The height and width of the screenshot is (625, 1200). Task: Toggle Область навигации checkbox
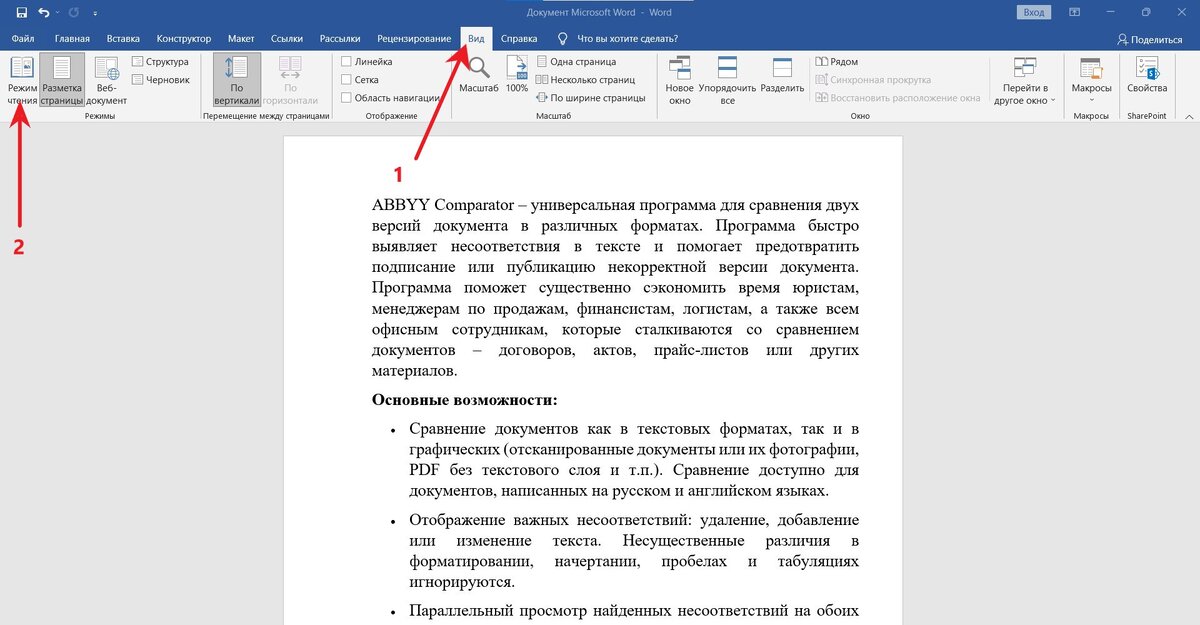(346, 98)
